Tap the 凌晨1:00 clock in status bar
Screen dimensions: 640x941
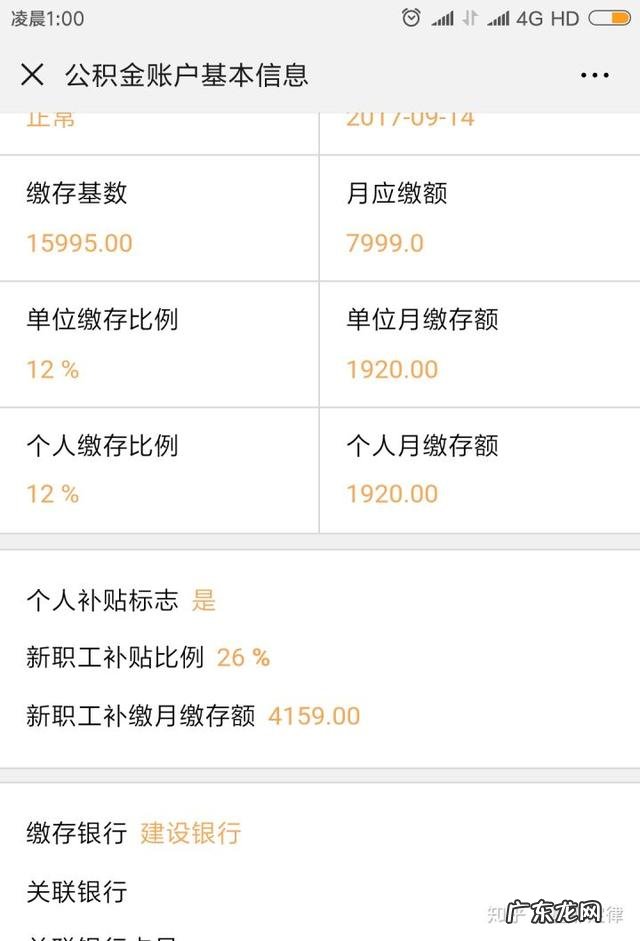pyautogui.click(x=43, y=16)
